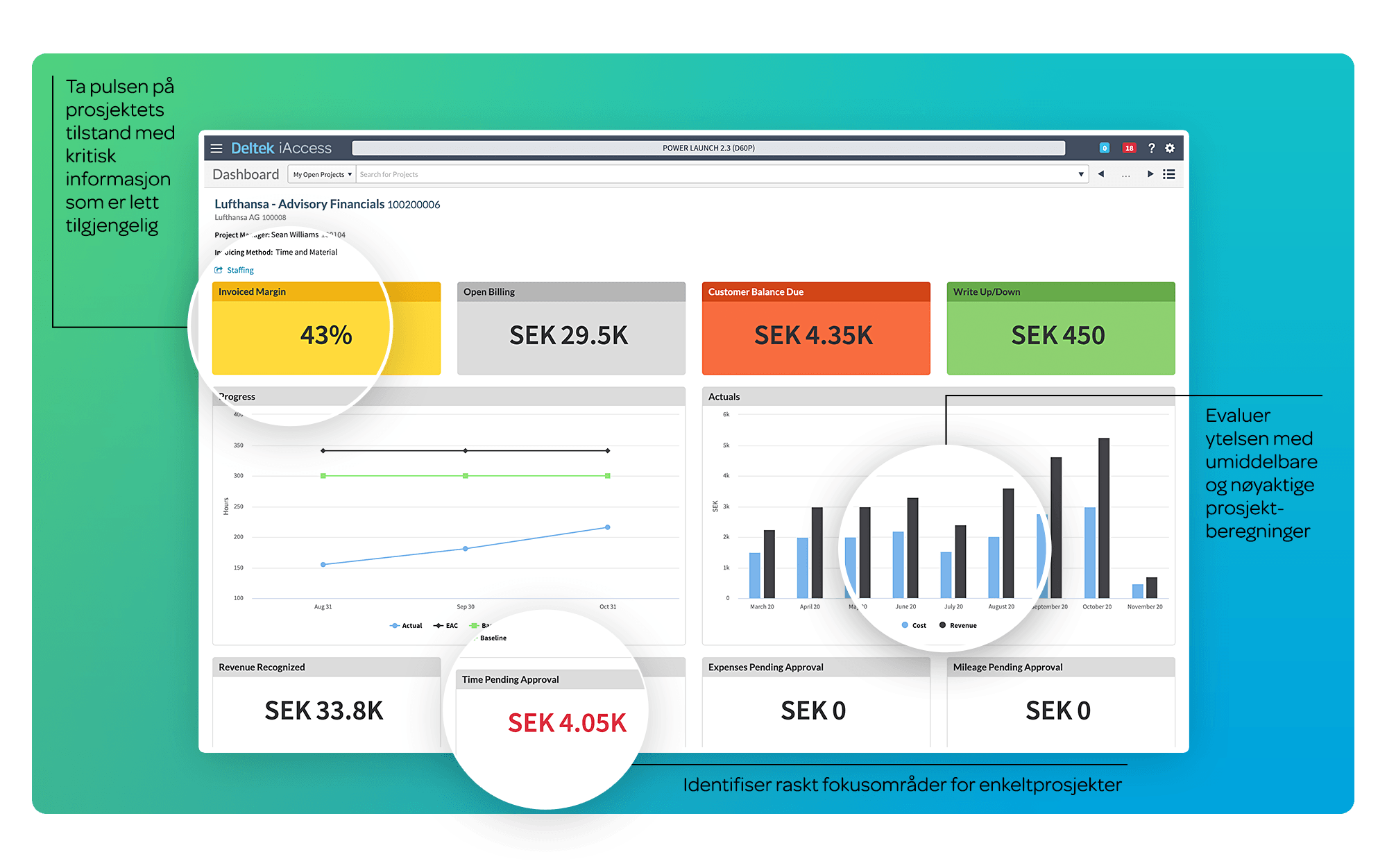Viewport: 1387px width, 868px height.
Task: Click the Deltek iAccess logo
Action: pos(281,148)
